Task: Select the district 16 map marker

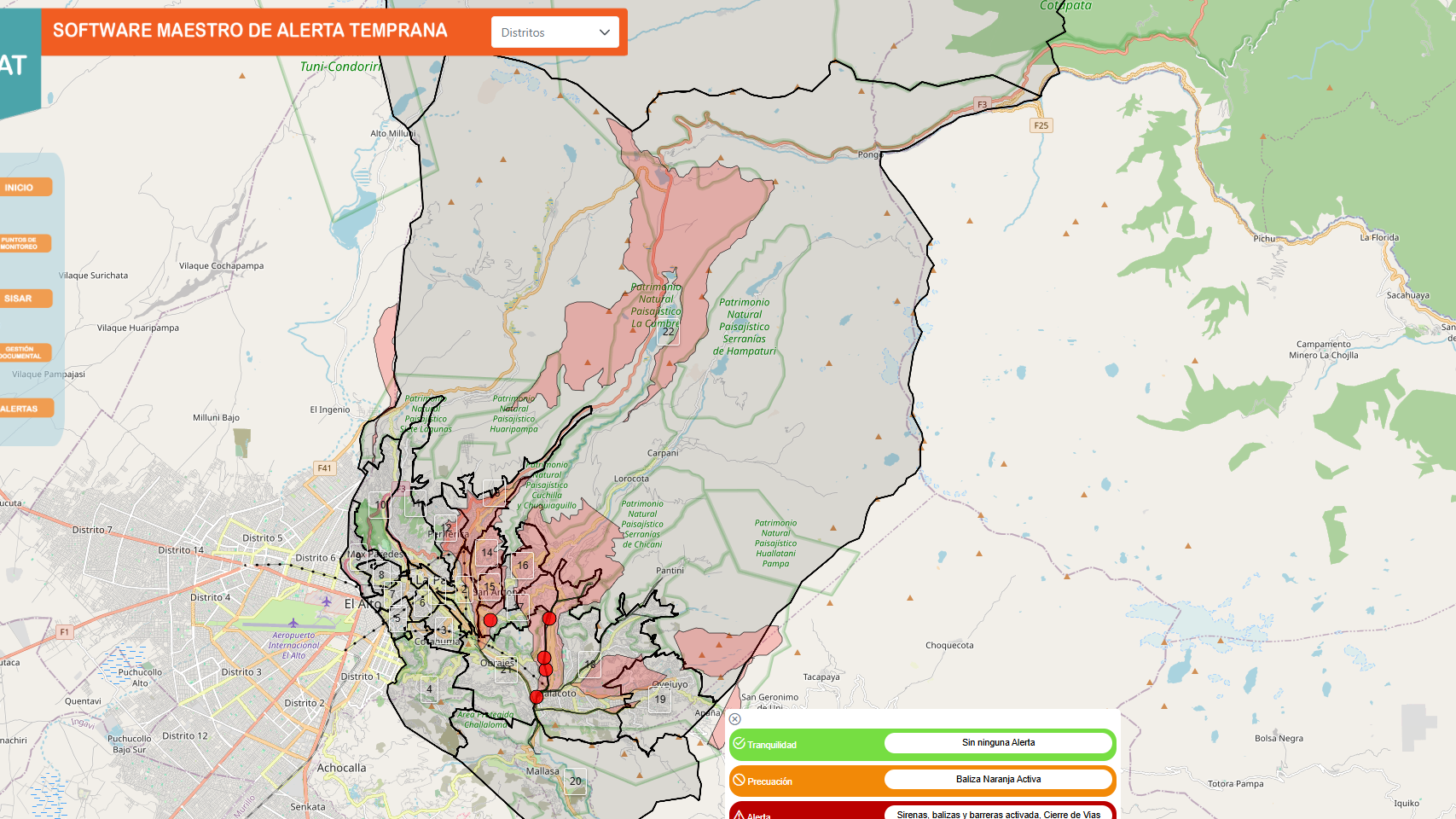Action: [x=523, y=566]
